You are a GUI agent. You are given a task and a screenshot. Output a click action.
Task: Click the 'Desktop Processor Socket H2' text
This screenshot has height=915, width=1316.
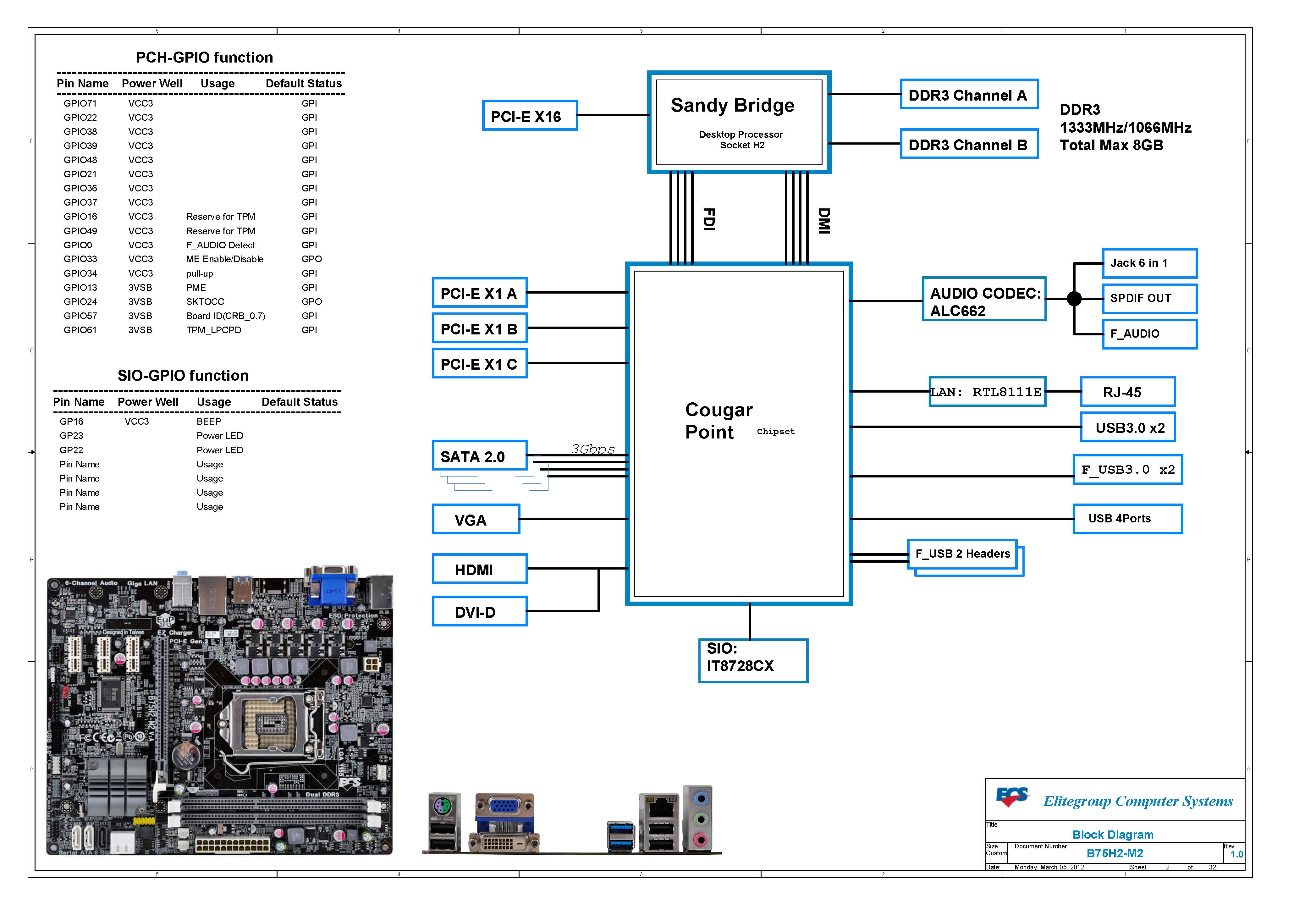(x=741, y=140)
